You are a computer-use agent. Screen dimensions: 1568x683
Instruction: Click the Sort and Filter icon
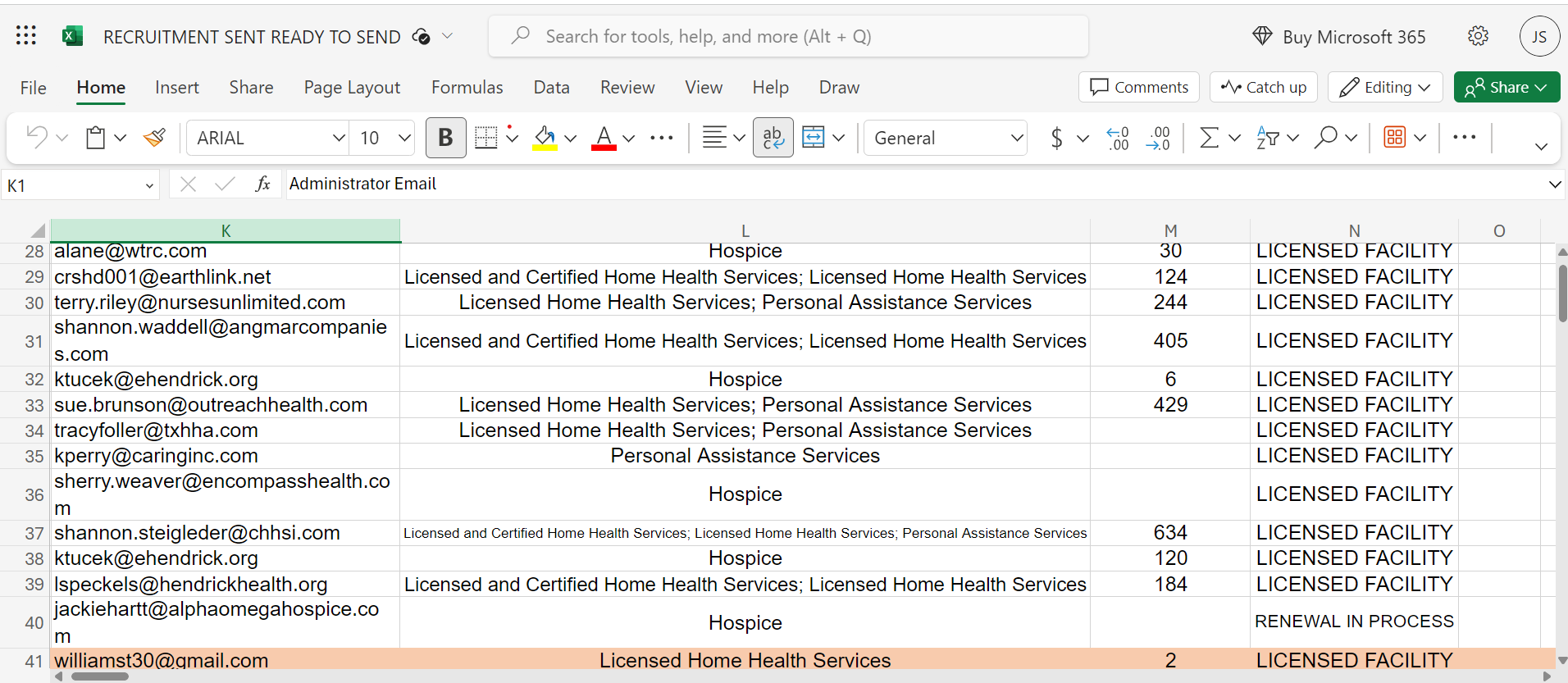pos(1268,138)
